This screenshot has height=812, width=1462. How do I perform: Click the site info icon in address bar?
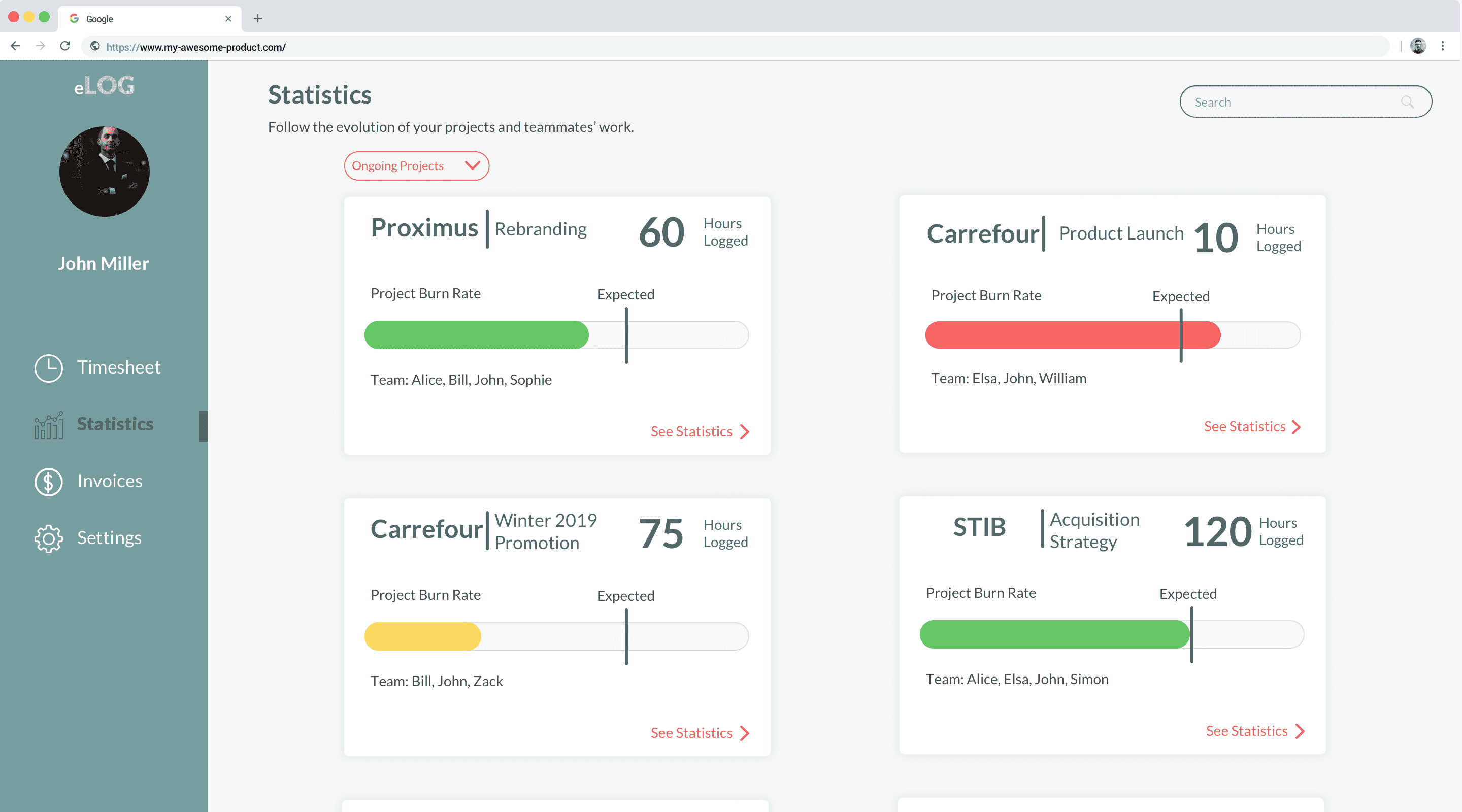95,47
